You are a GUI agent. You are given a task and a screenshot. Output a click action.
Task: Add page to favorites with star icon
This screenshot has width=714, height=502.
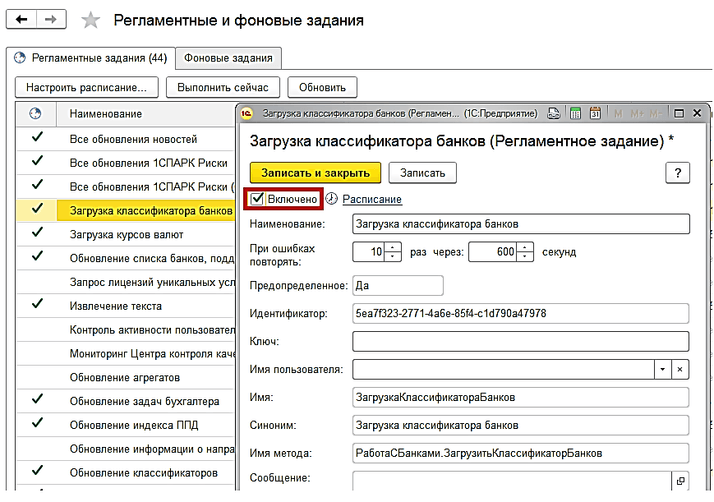[90, 21]
